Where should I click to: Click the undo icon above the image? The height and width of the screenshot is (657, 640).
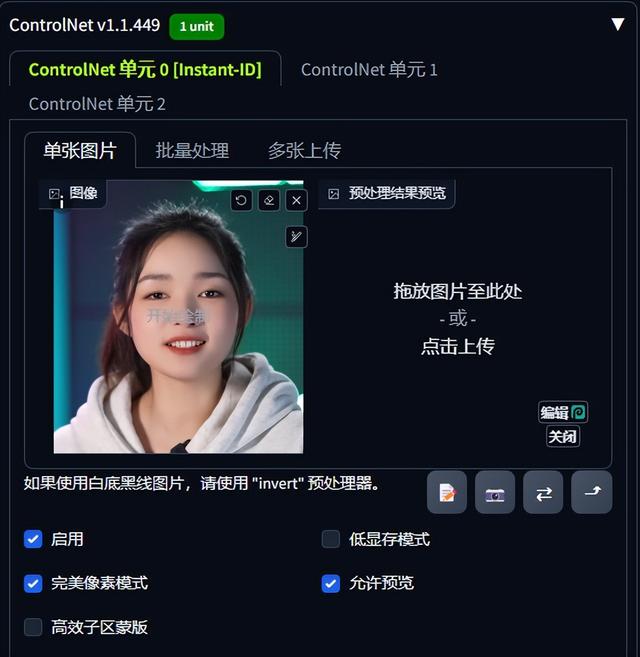[x=241, y=200]
